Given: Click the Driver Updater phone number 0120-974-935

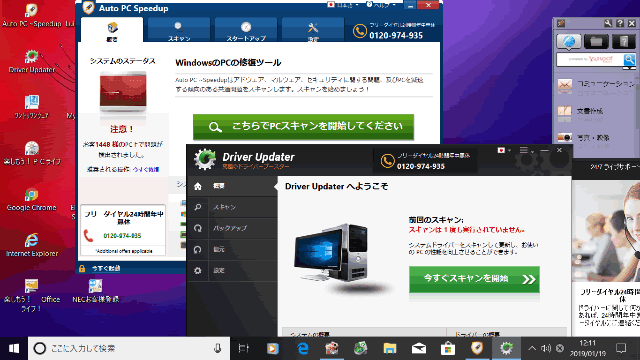Looking at the screenshot, I should tap(421, 166).
